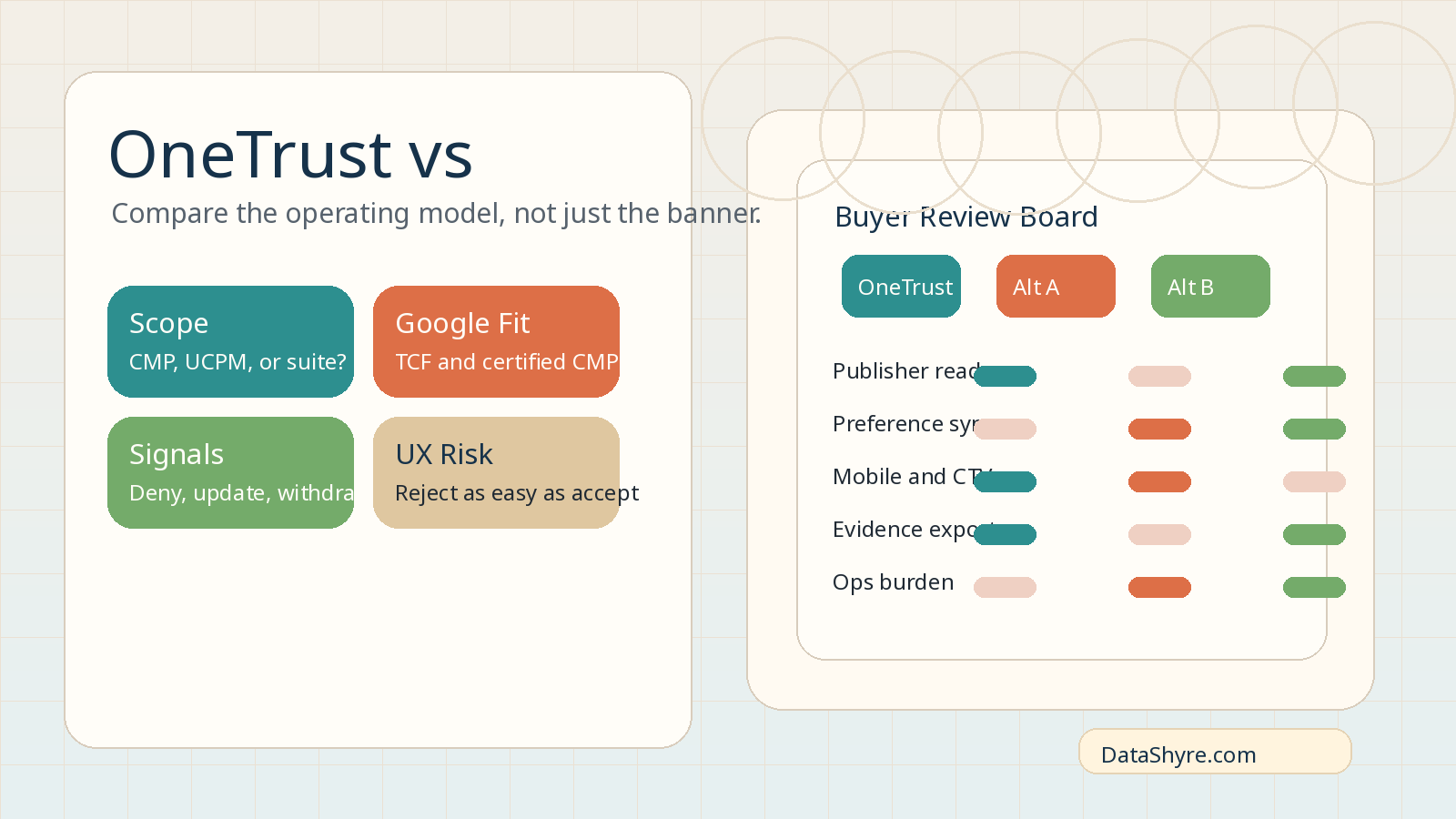
Task: Click Alt A pale pill in Publisher row
Action: [1159, 376]
